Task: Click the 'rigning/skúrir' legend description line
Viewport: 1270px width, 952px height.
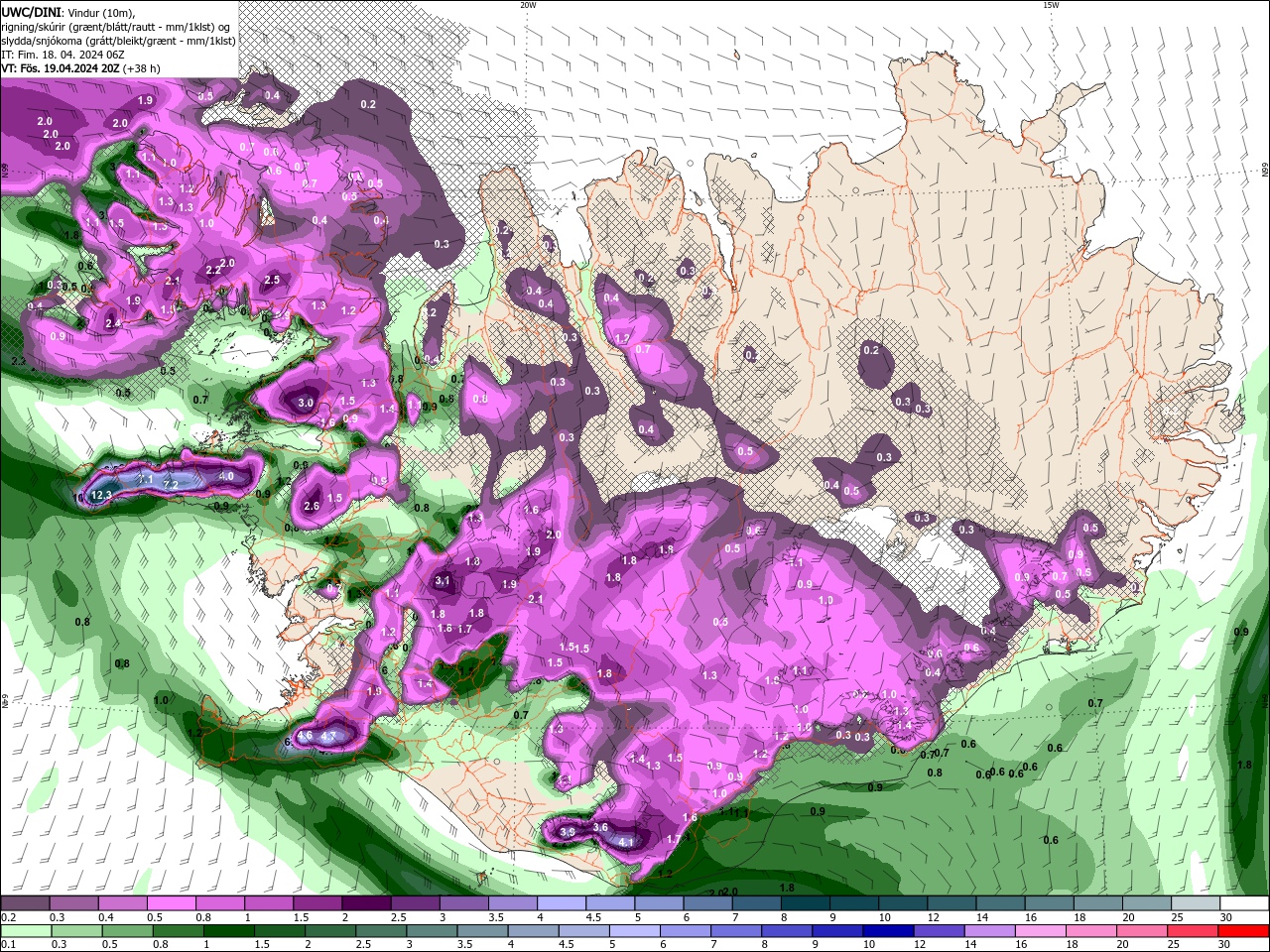Action: [117, 27]
